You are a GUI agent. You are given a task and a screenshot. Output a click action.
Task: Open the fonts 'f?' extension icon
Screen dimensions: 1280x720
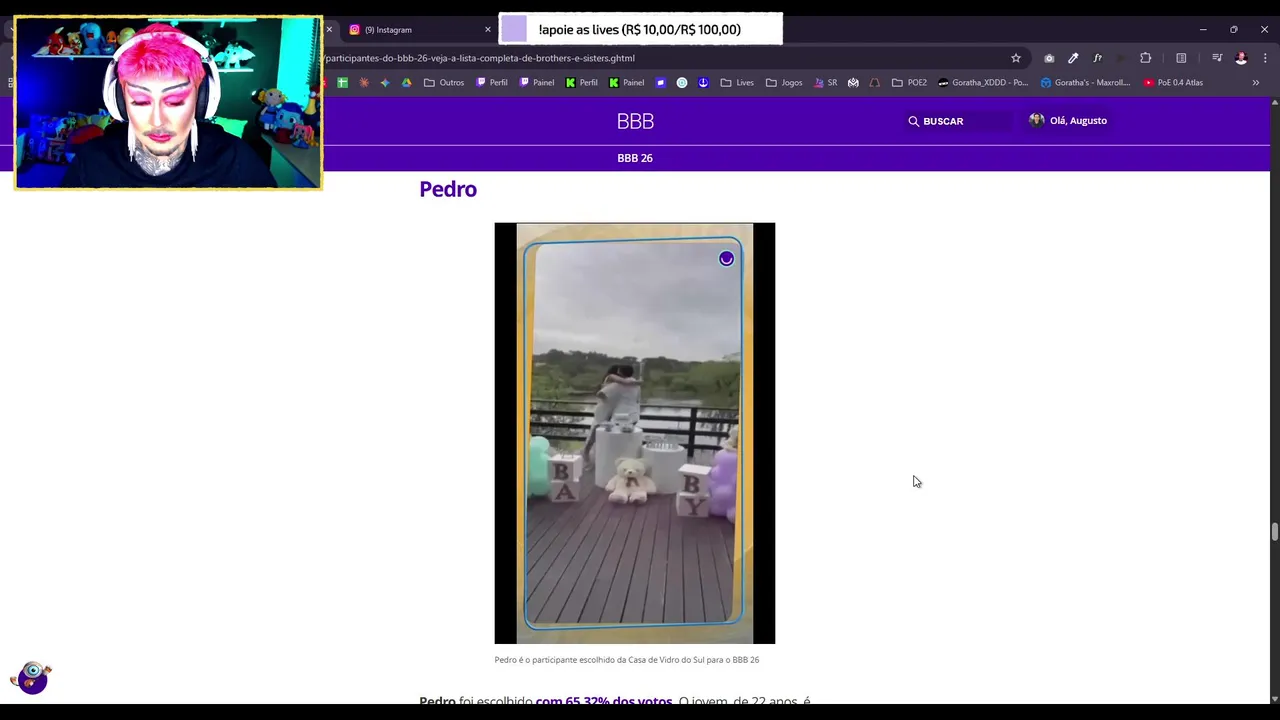point(1097,58)
